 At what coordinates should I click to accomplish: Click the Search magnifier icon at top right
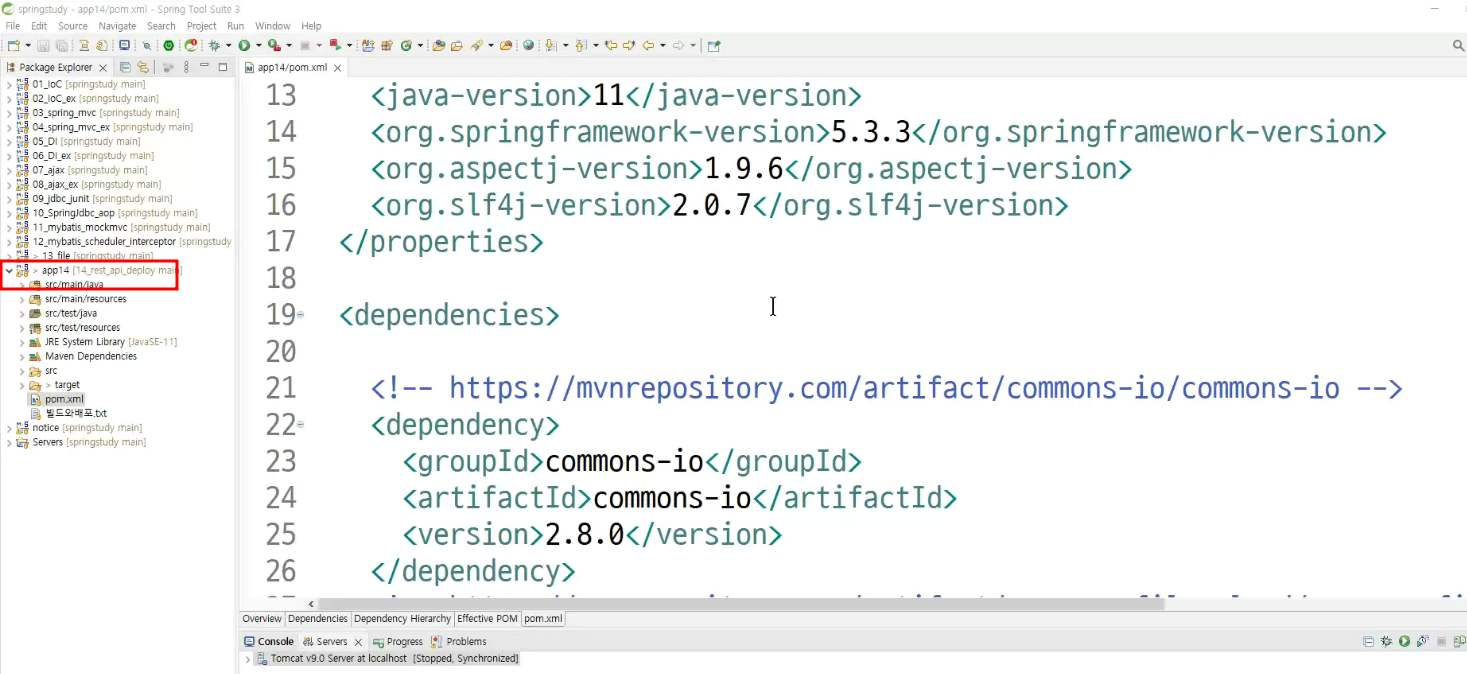click(x=1458, y=46)
